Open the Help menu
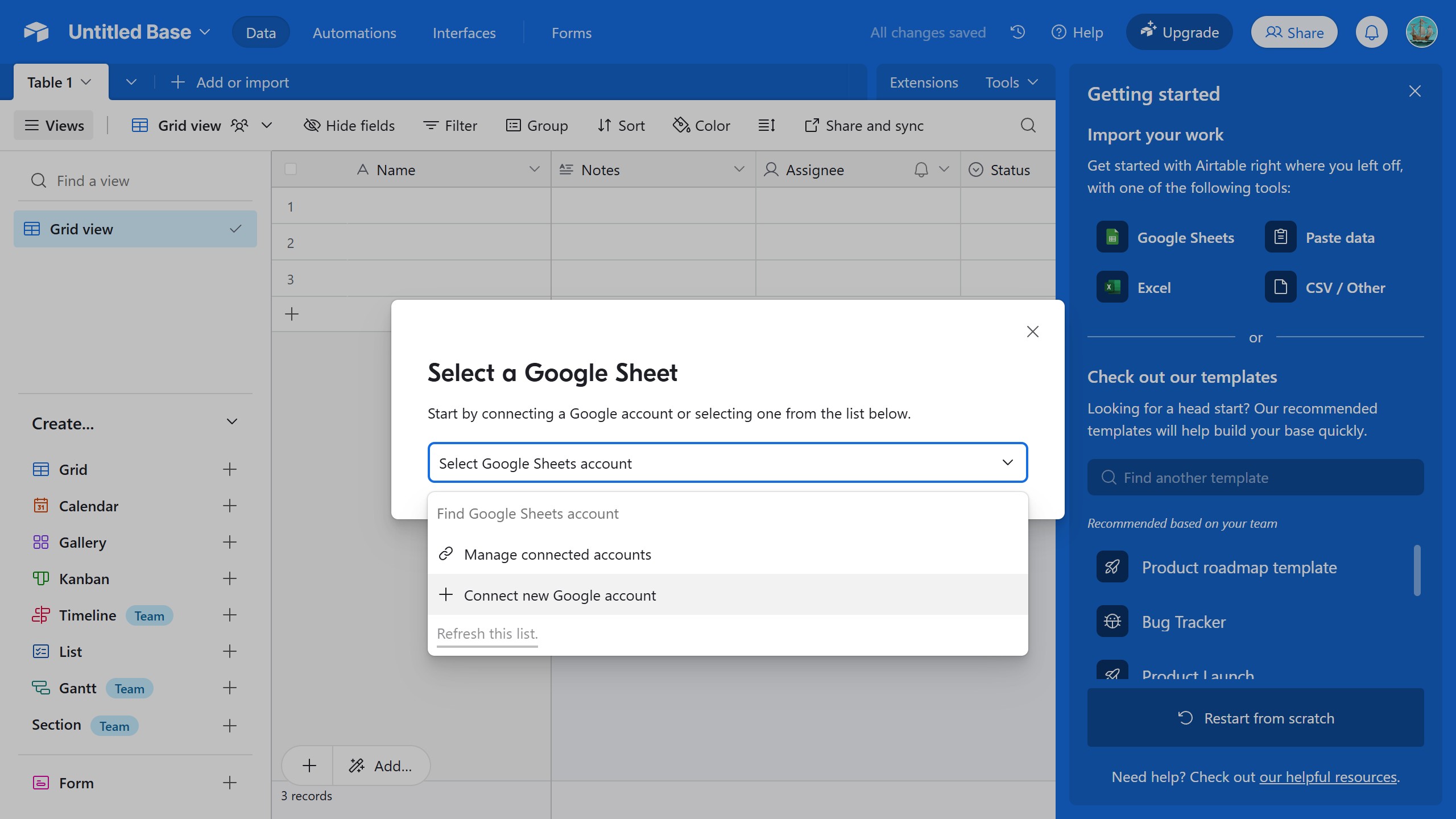Screen dimensions: 1456x819 [1077, 32]
